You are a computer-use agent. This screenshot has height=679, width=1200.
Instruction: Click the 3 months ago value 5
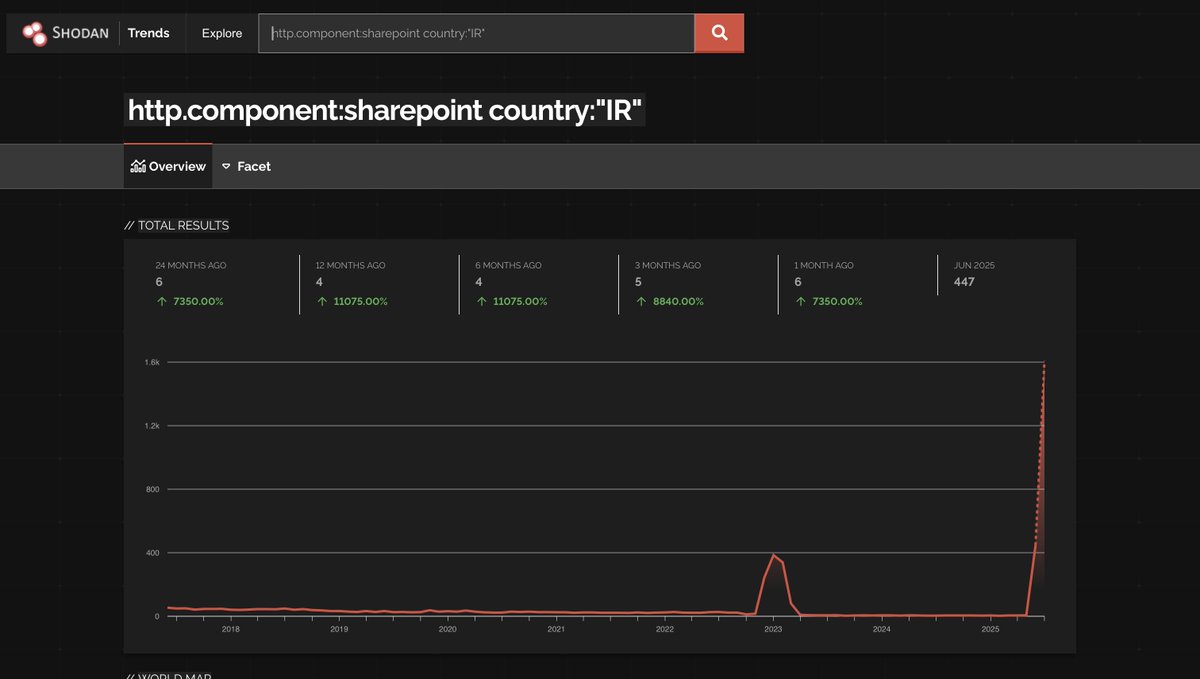(x=639, y=282)
